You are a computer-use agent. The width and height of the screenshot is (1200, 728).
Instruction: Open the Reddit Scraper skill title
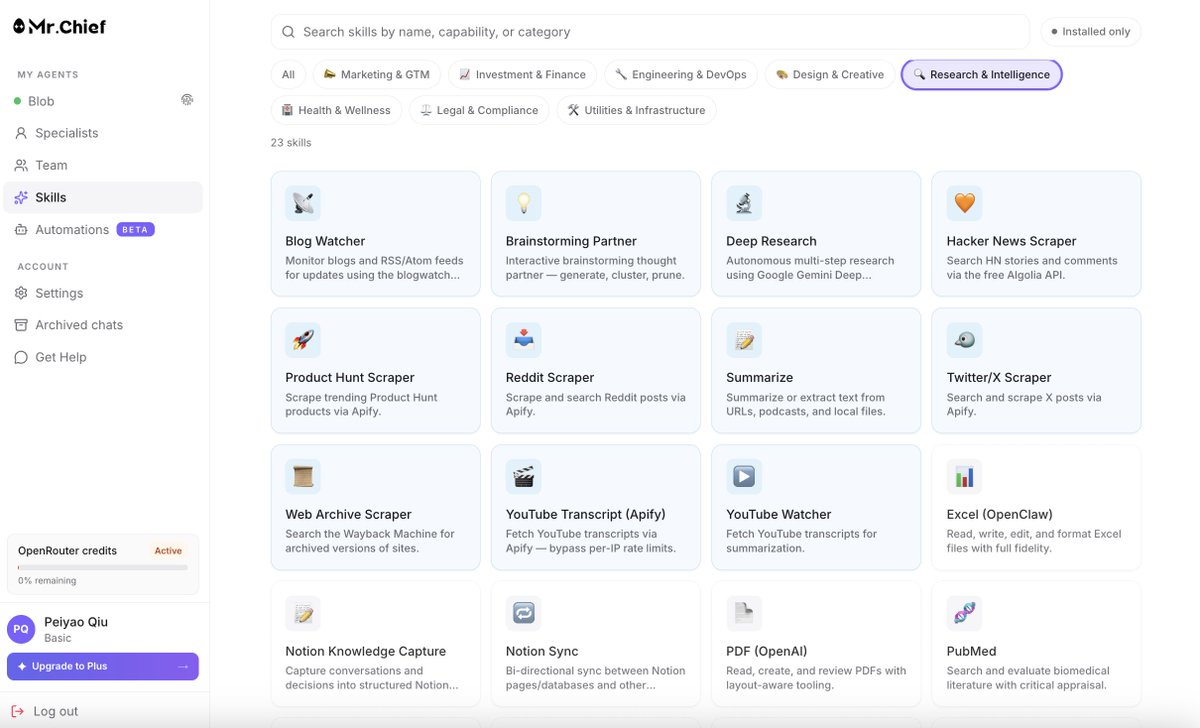coord(550,377)
